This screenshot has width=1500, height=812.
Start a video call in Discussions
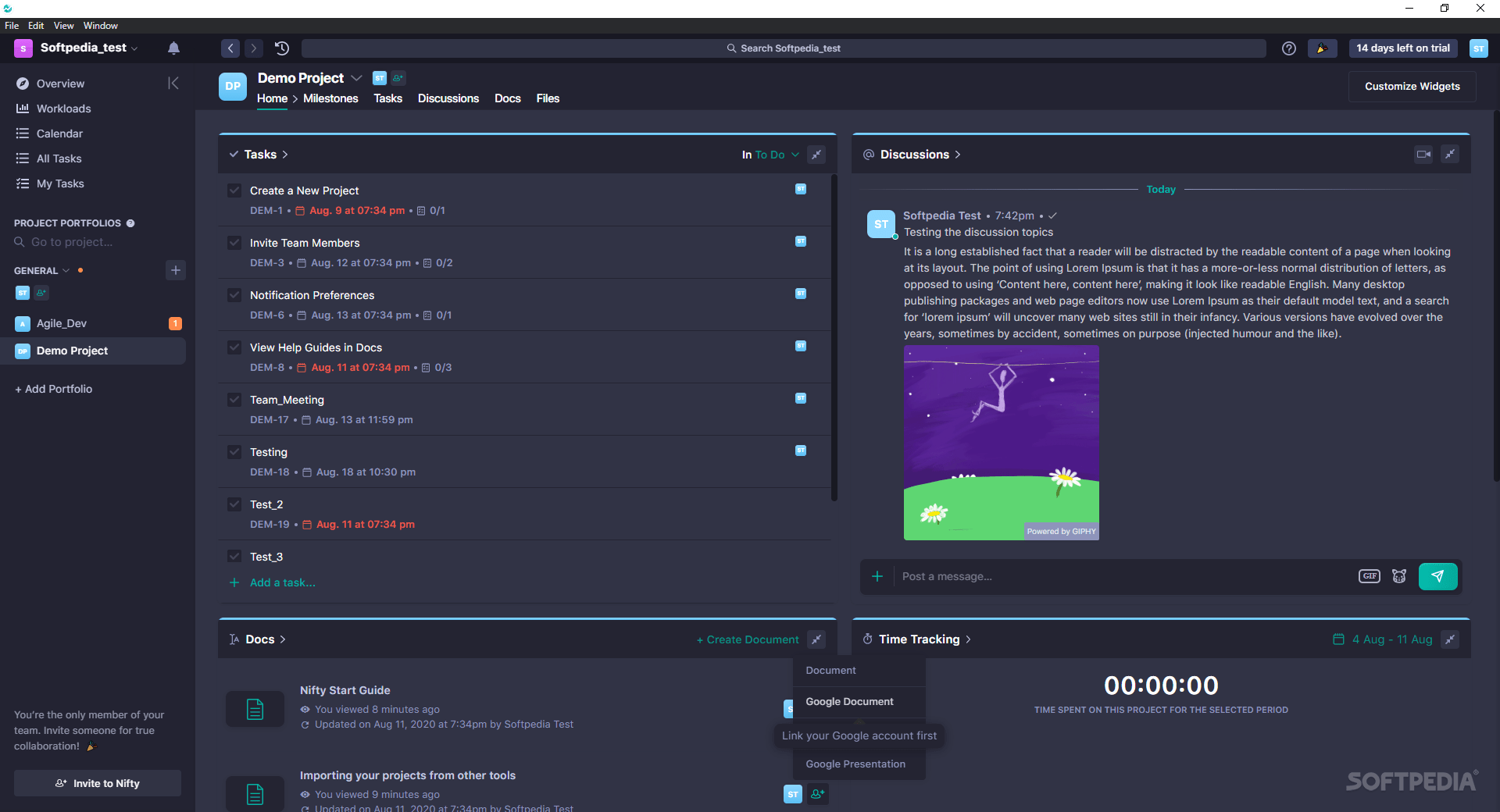coord(1423,155)
